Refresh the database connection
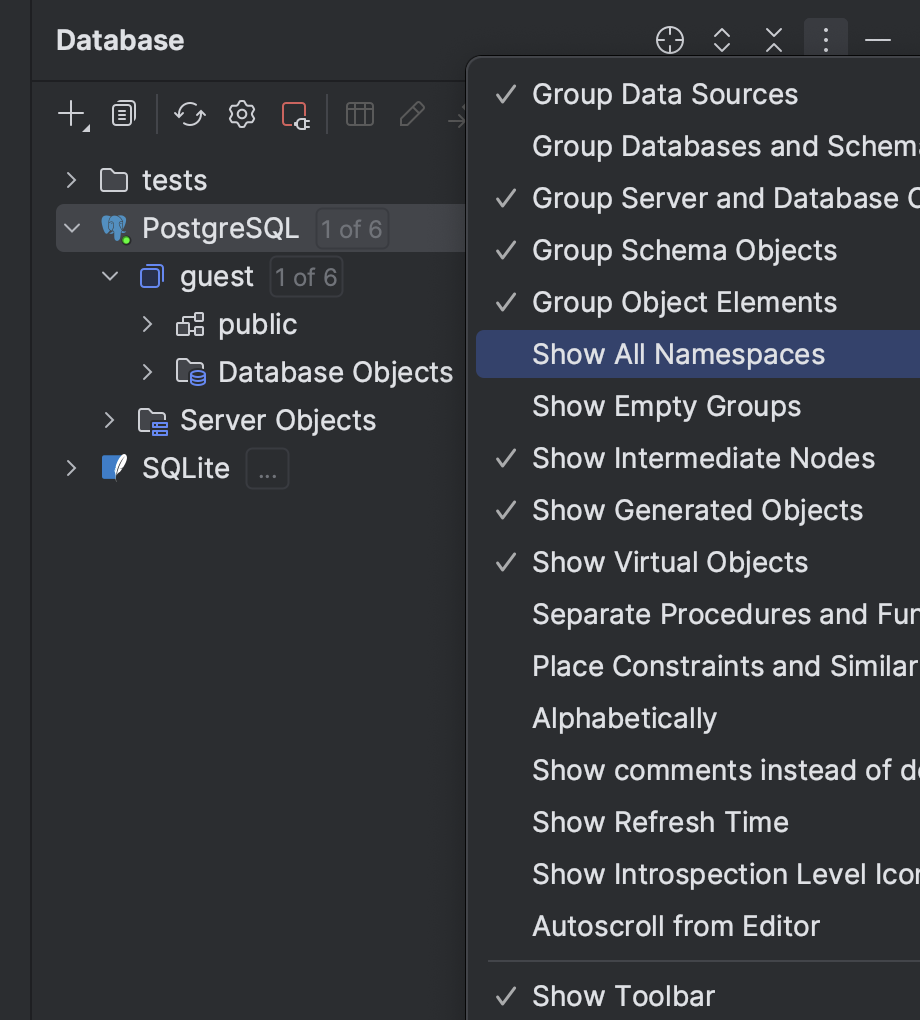Viewport: 920px width, 1020px height. click(189, 113)
